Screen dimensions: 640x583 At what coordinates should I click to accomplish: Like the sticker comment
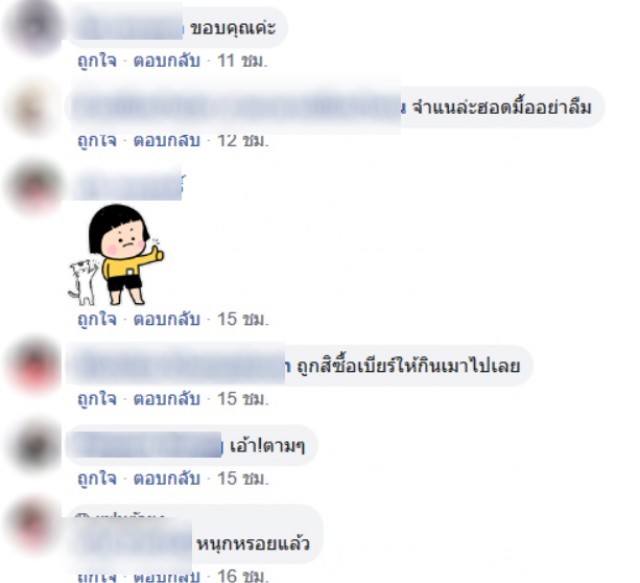tap(97, 319)
